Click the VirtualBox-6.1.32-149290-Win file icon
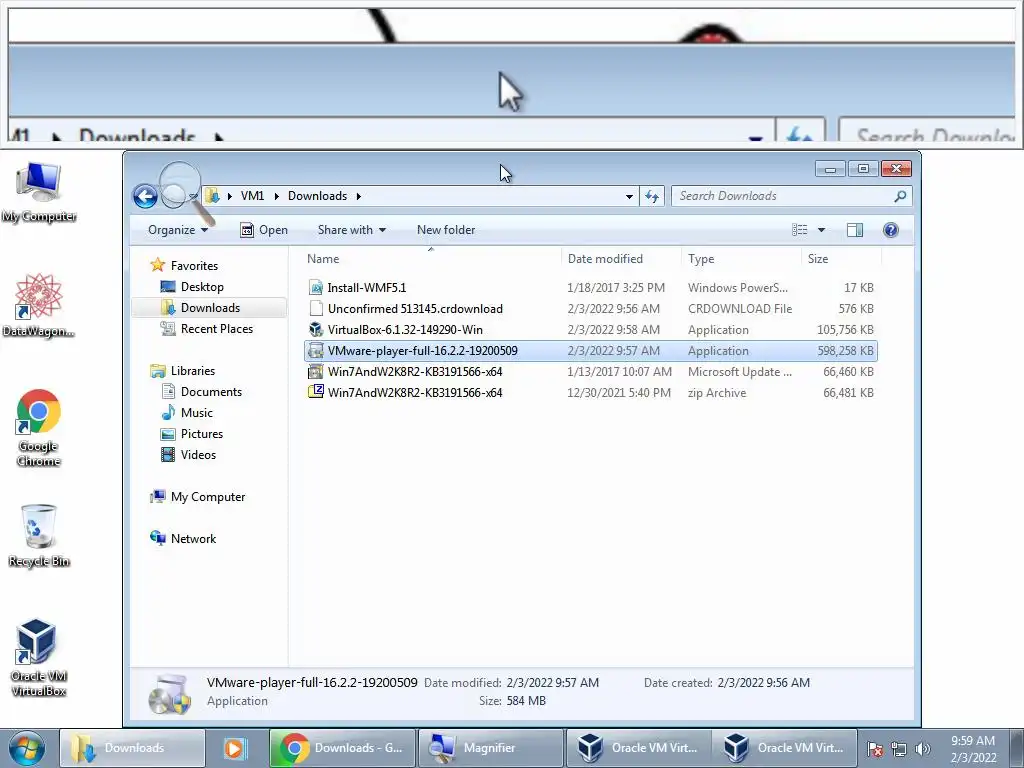 coord(316,329)
